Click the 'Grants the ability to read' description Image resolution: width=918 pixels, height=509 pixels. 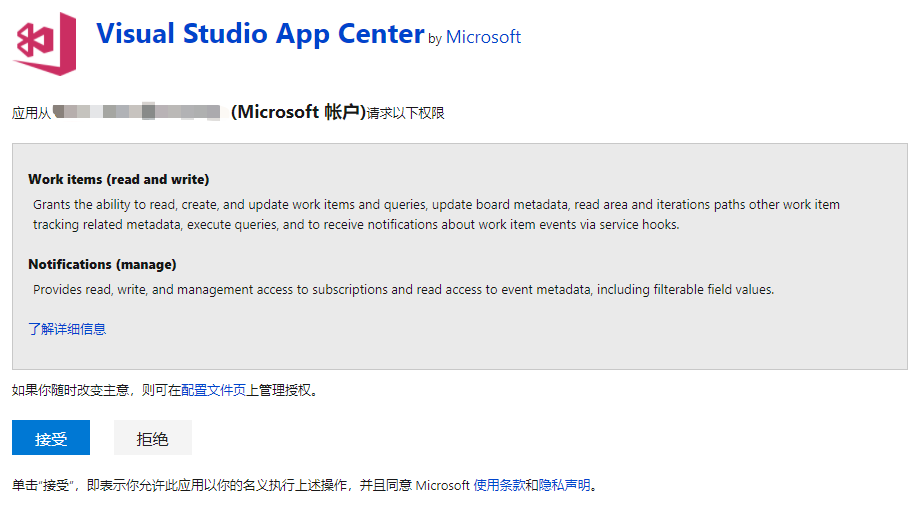click(436, 214)
